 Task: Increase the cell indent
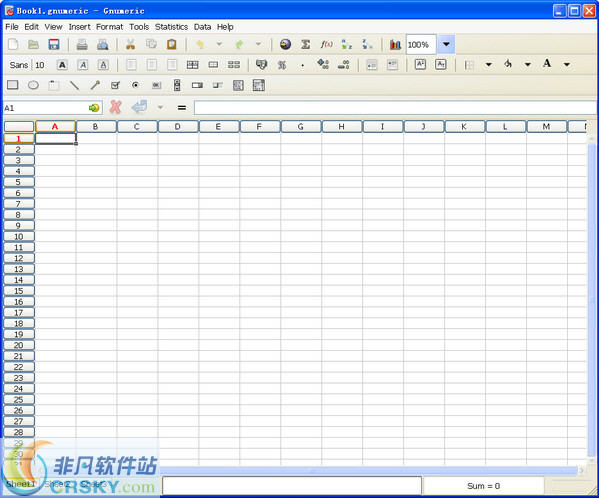[x=392, y=65]
